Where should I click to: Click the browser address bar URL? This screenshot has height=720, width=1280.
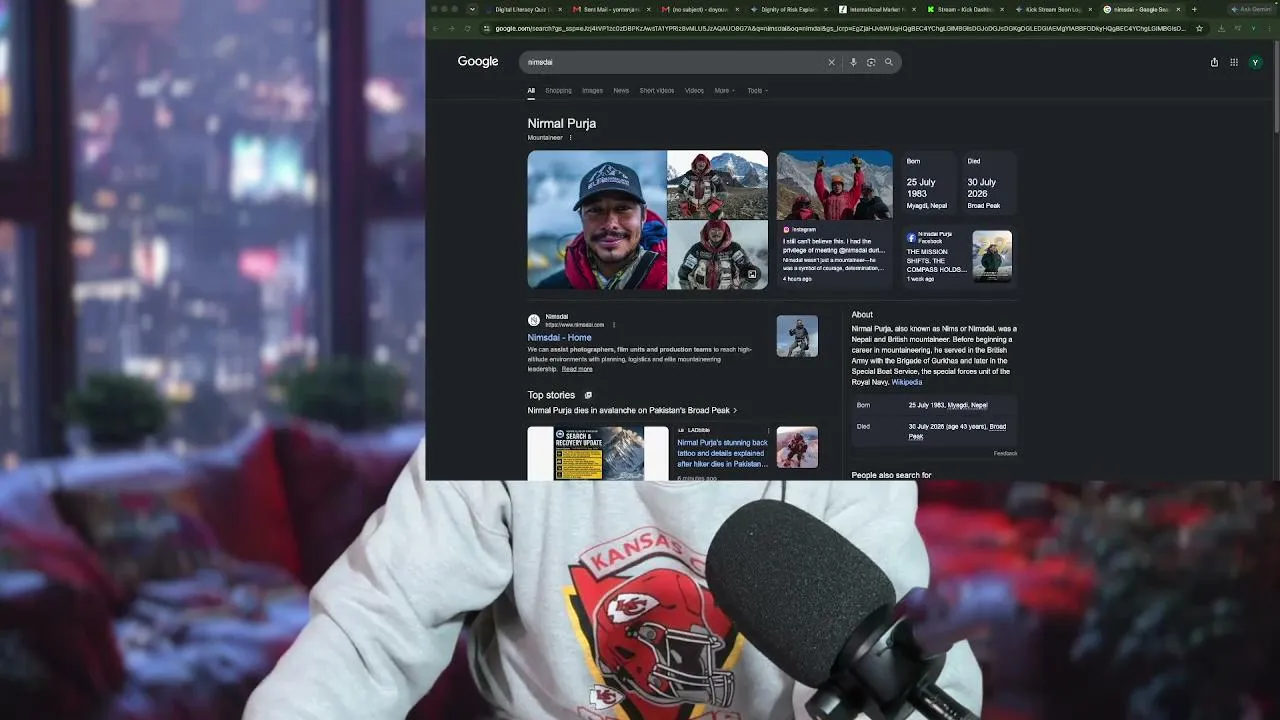coord(840,28)
